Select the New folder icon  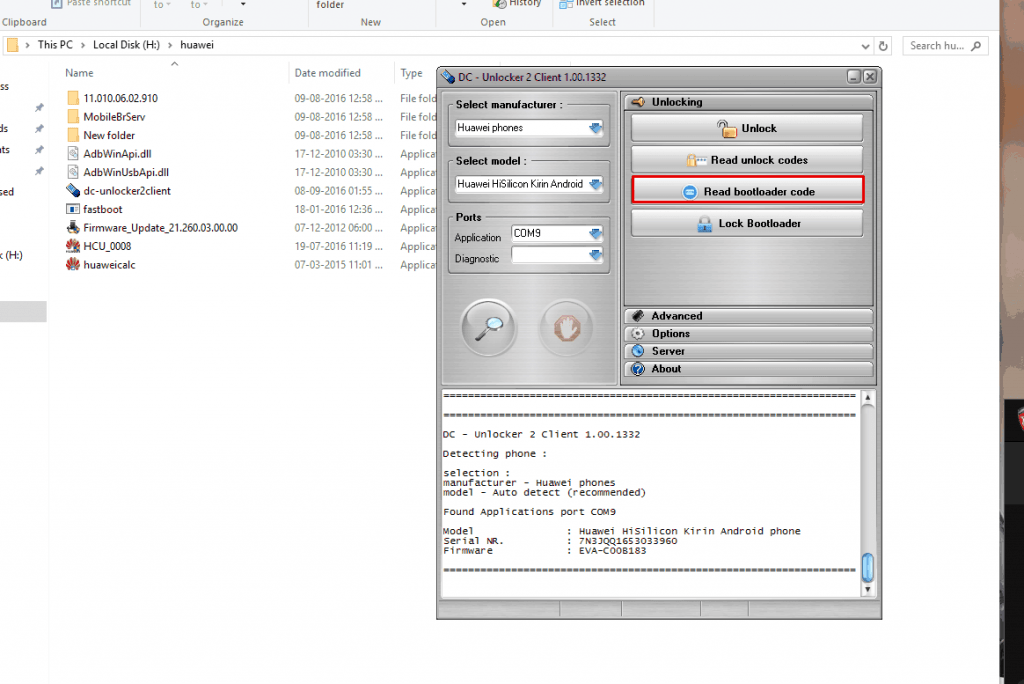pyautogui.click(x=73, y=135)
